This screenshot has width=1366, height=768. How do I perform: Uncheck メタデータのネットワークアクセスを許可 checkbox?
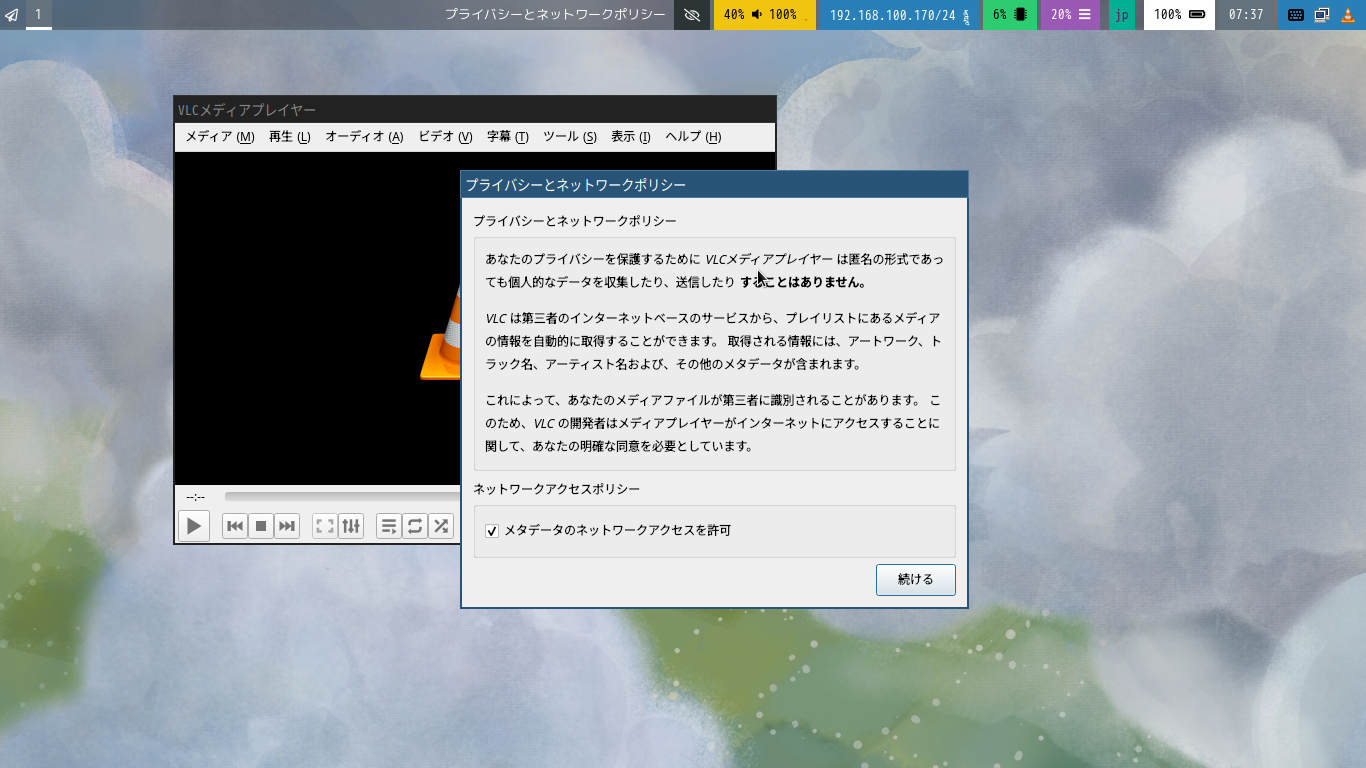[x=492, y=531]
